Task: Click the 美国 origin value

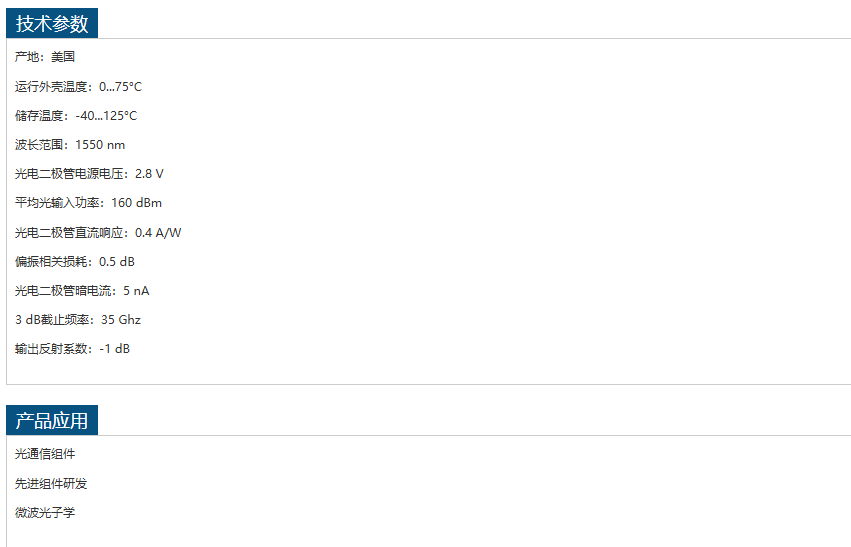Action: click(63, 57)
